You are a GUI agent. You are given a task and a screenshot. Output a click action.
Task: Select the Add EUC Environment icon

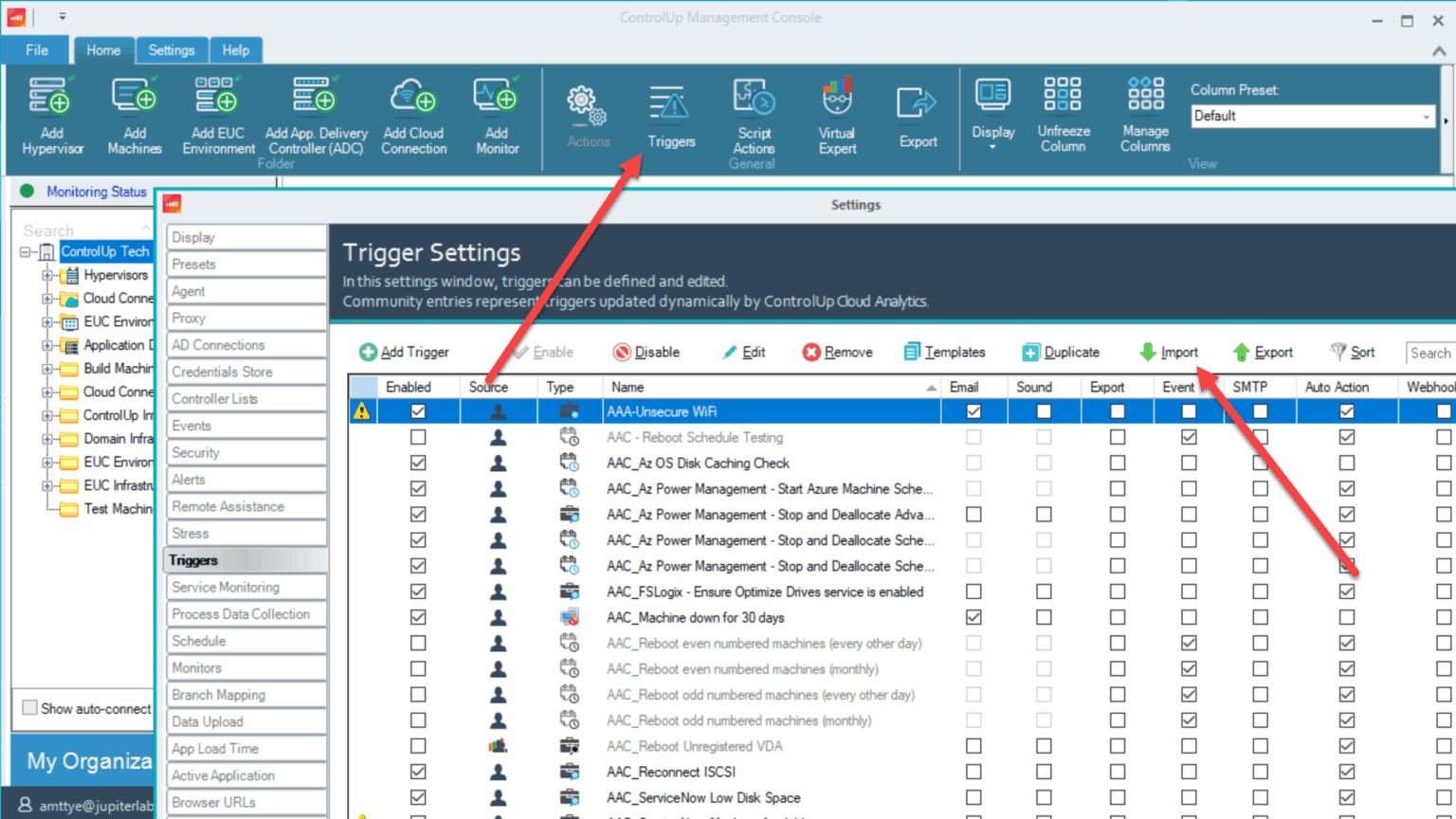pos(216,112)
